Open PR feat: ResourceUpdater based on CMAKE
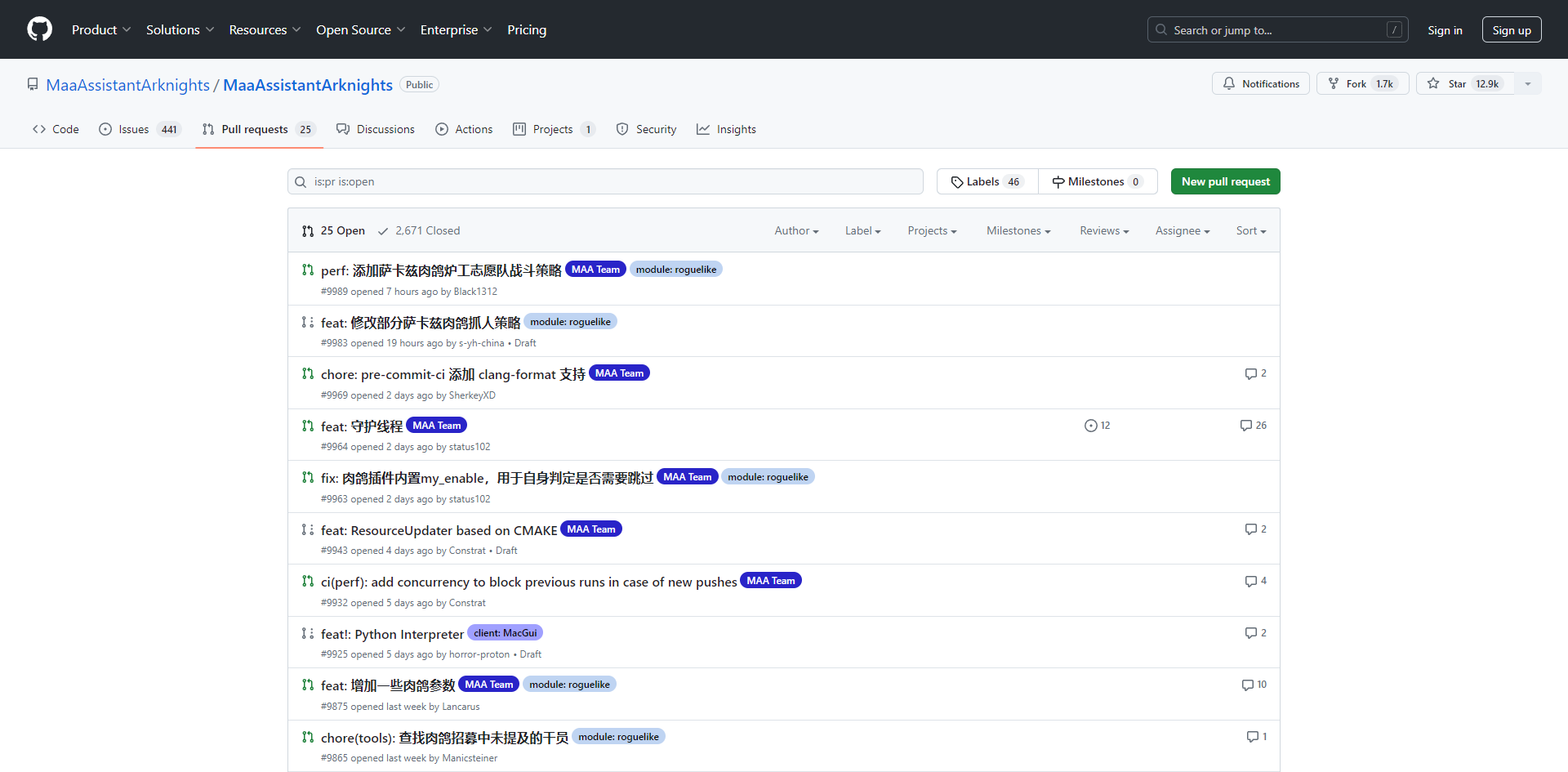This screenshot has width=1568, height=772. tap(439, 530)
